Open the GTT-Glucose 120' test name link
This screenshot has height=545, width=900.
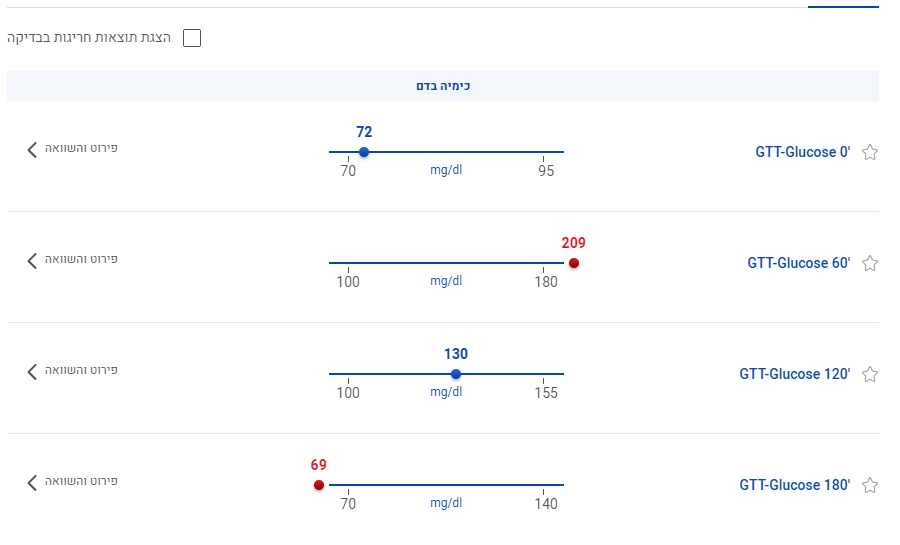[x=794, y=374]
